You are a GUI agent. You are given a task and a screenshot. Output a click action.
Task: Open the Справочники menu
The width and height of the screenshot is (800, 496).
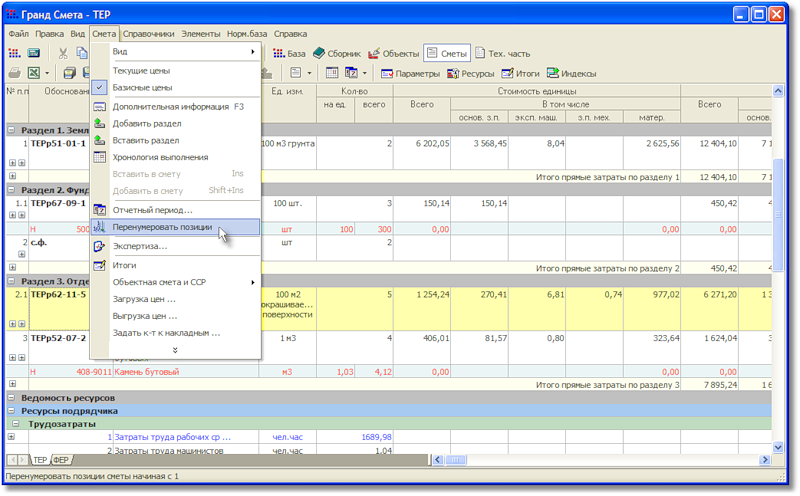point(148,34)
